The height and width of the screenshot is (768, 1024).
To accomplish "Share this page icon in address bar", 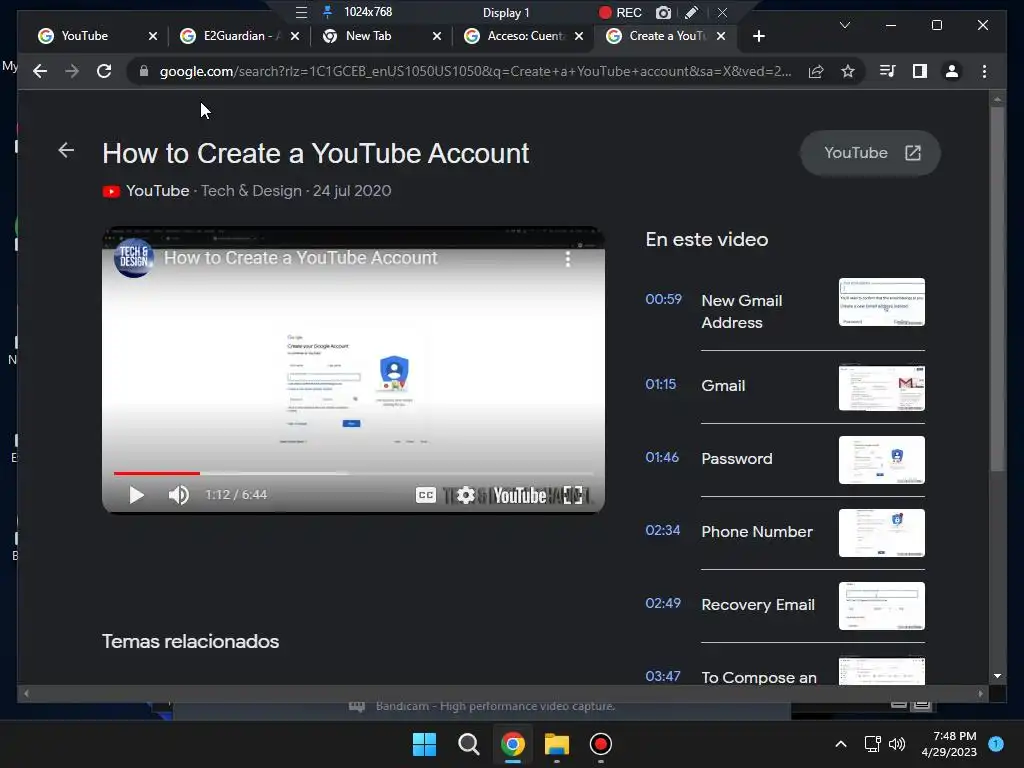I will point(816,71).
